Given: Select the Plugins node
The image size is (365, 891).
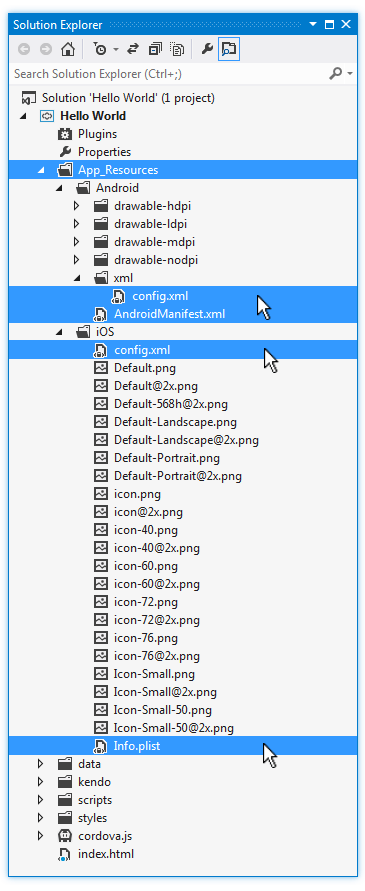Looking at the screenshot, I should click(x=97, y=134).
